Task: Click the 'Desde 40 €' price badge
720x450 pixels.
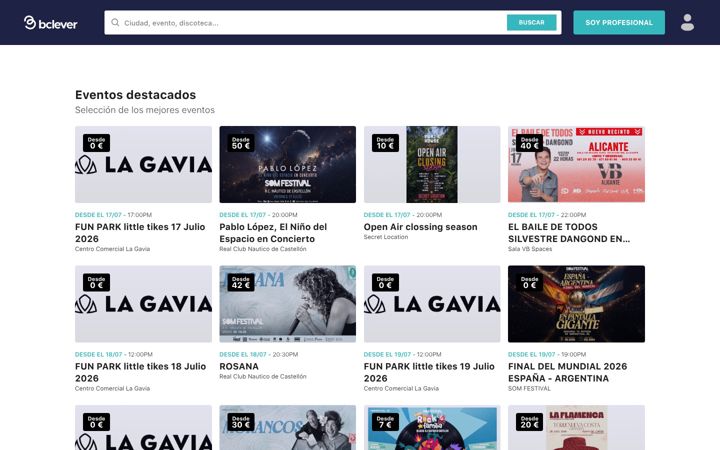Action: click(x=529, y=143)
